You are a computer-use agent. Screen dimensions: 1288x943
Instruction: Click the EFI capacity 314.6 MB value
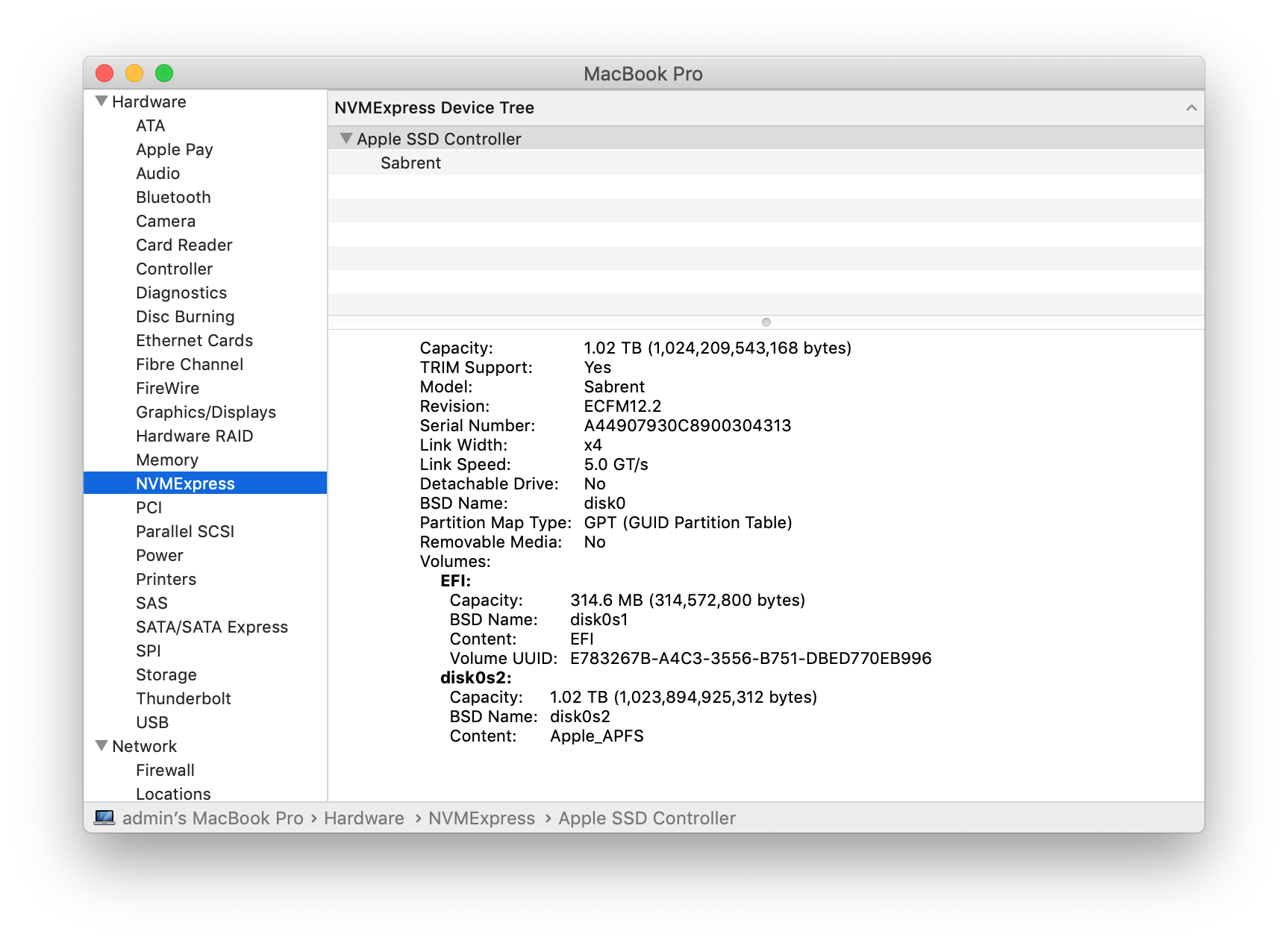687,600
